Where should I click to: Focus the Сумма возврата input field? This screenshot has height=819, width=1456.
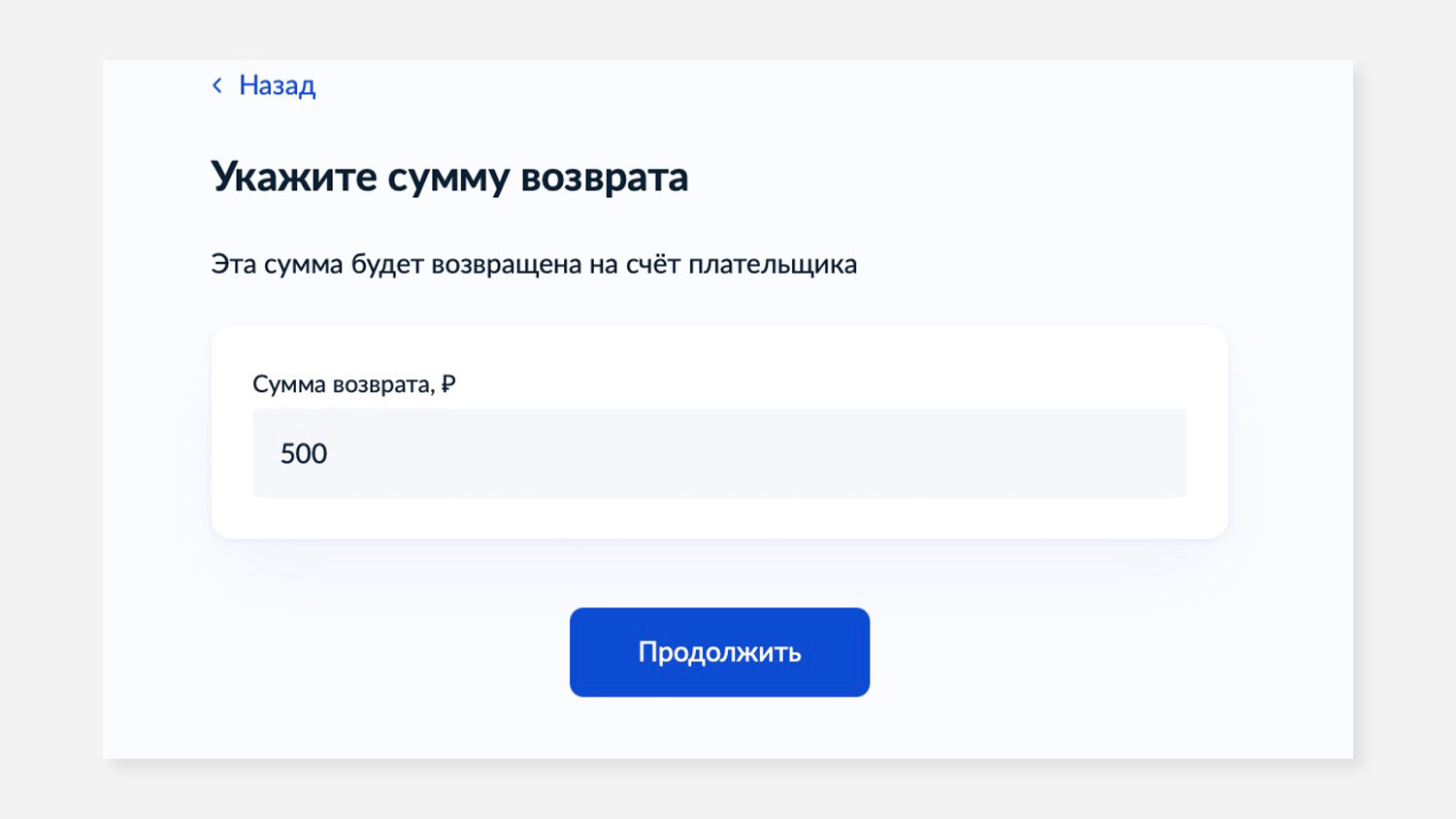[719, 453]
